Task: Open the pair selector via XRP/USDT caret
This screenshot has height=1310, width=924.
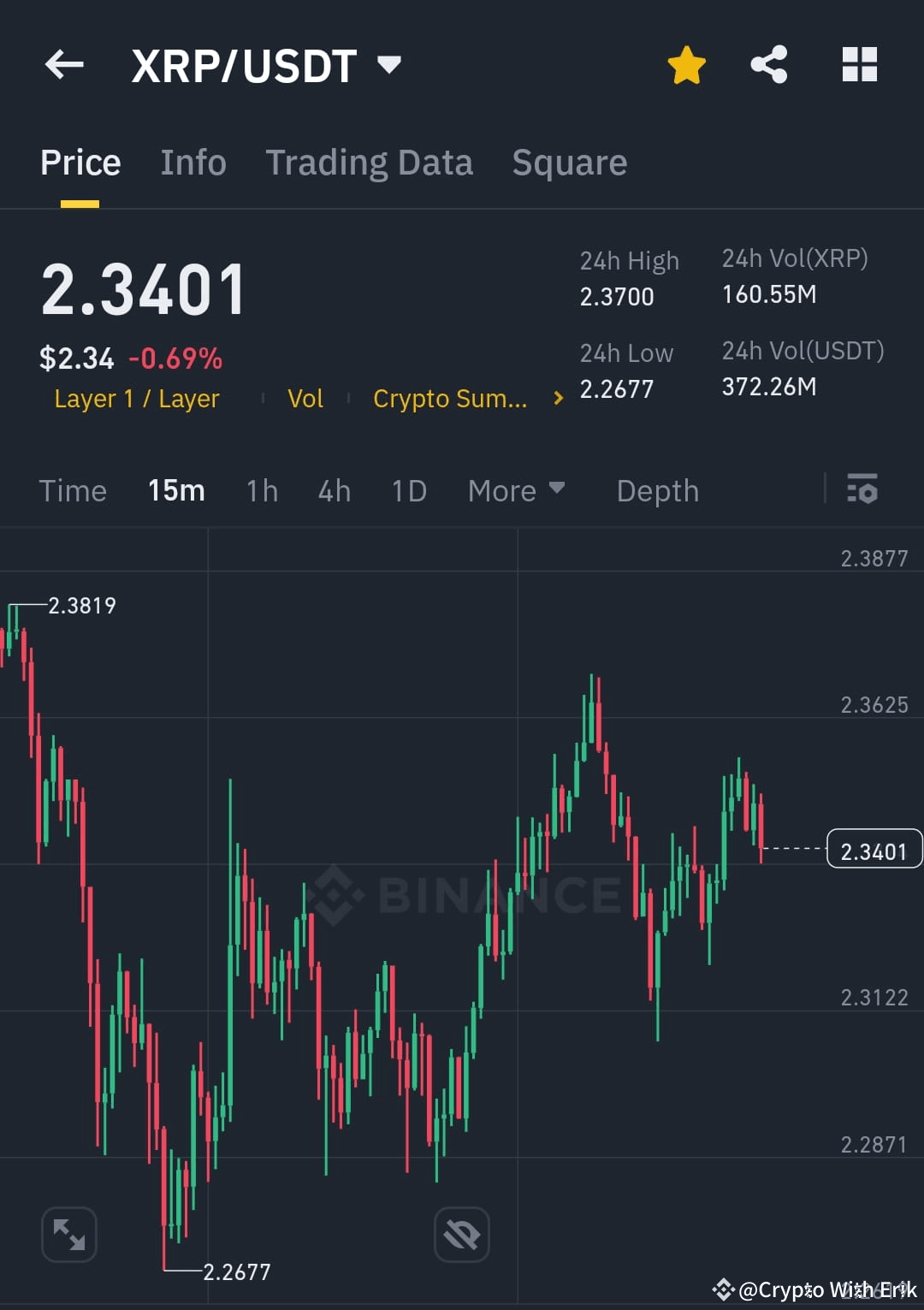Action: tap(389, 65)
